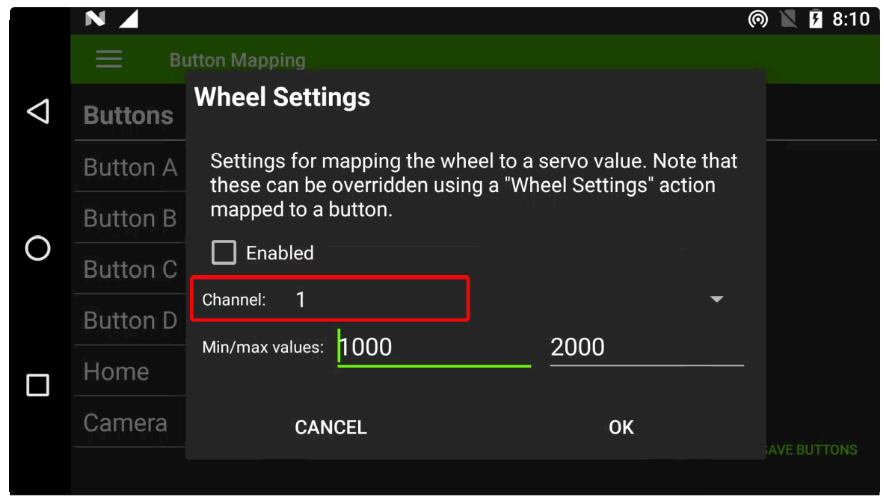
Task: Tap the Android recent apps square icon
Action: click(x=38, y=385)
